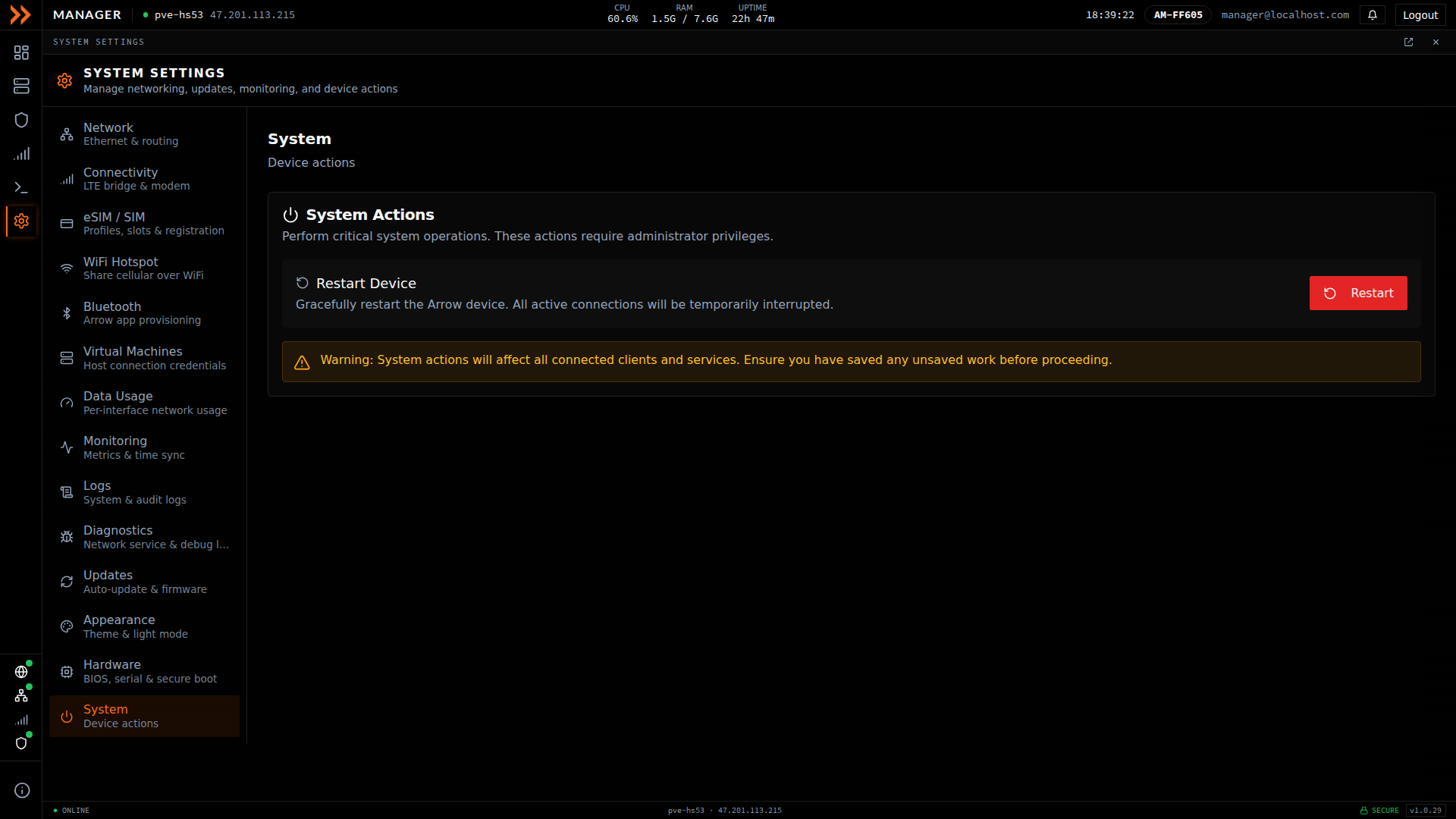This screenshot has width=1456, height=819.
Task: Click the SECURE indicator in status bar
Action: coord(1379,811)
